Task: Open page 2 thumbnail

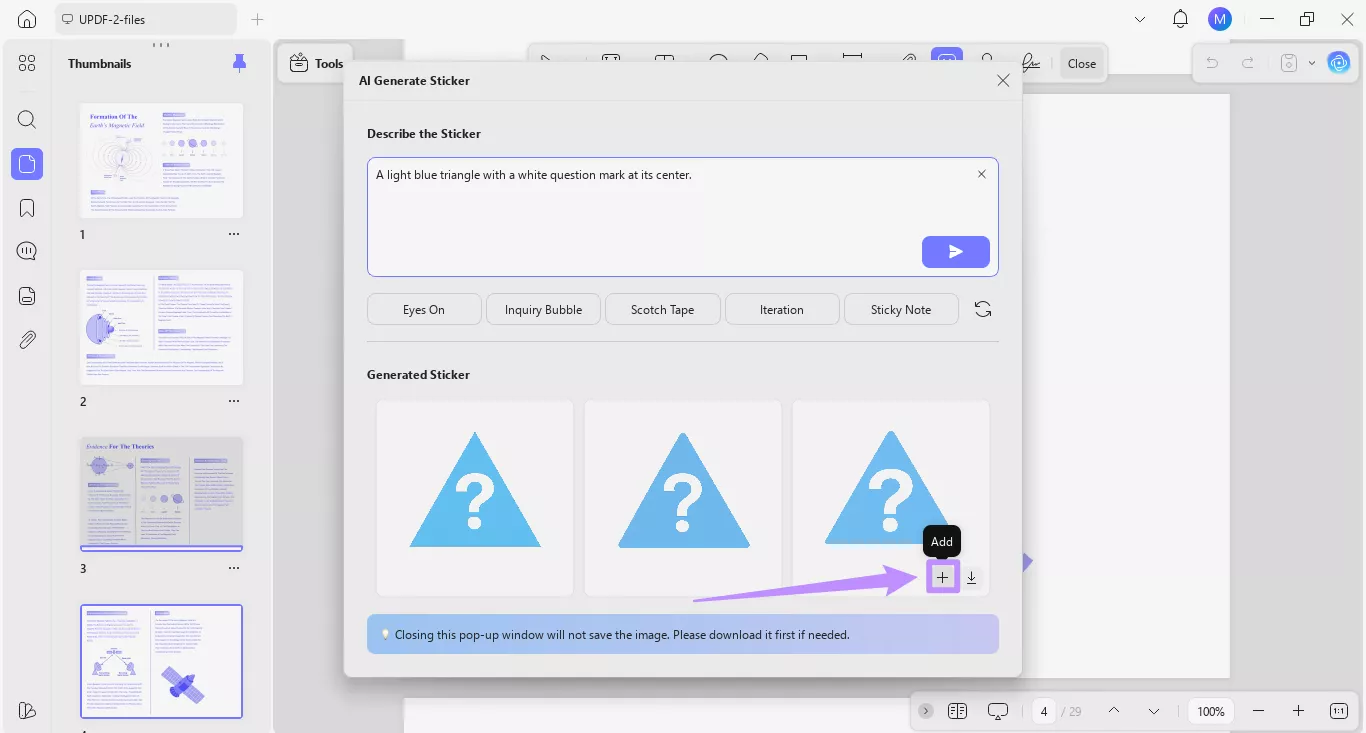Action: pyautogui.click(x=161, y=327)
